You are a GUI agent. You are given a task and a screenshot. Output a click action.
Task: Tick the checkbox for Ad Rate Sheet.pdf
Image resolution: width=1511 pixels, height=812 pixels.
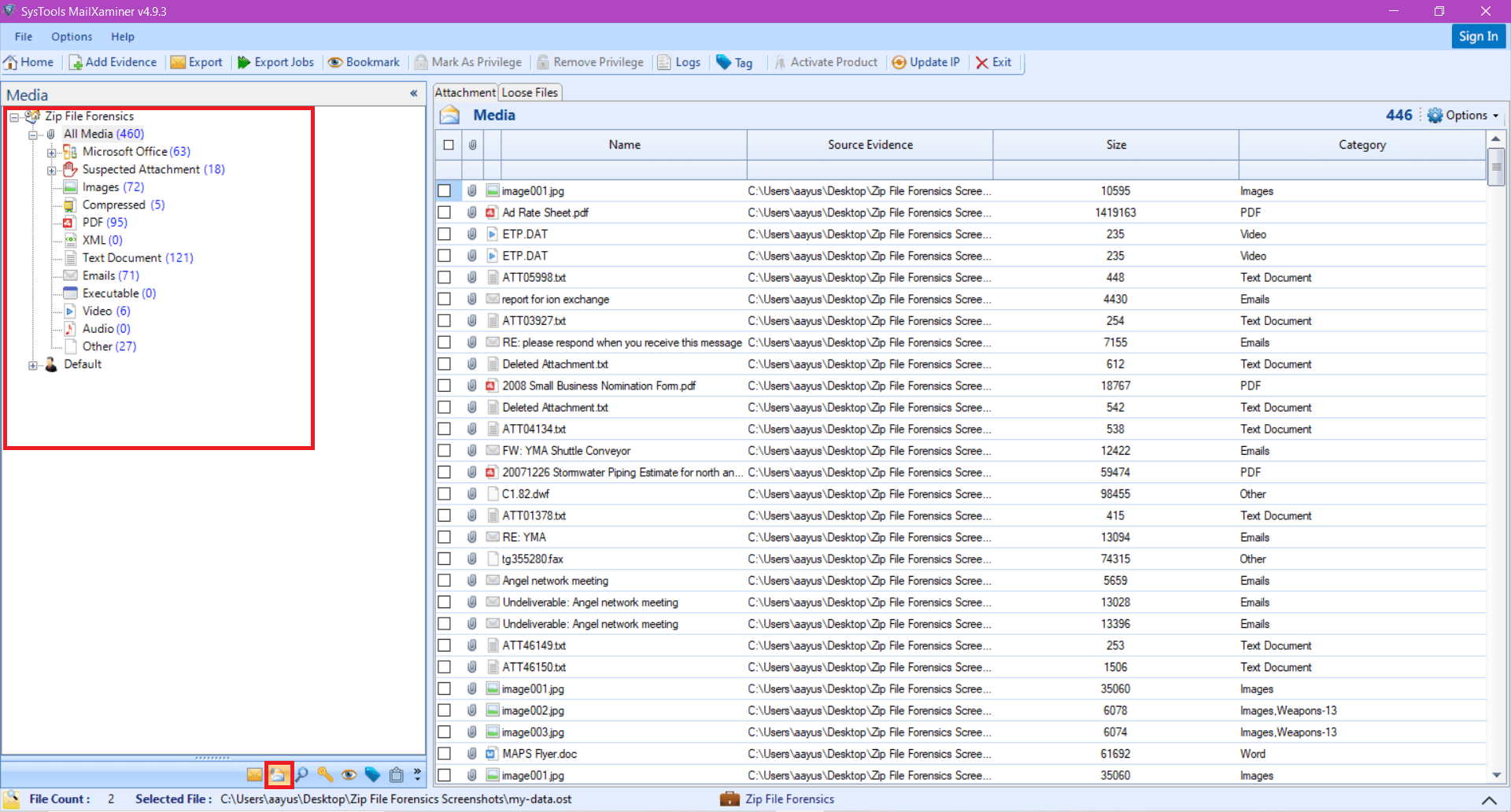pyautogui.click(x=445, y=212)
